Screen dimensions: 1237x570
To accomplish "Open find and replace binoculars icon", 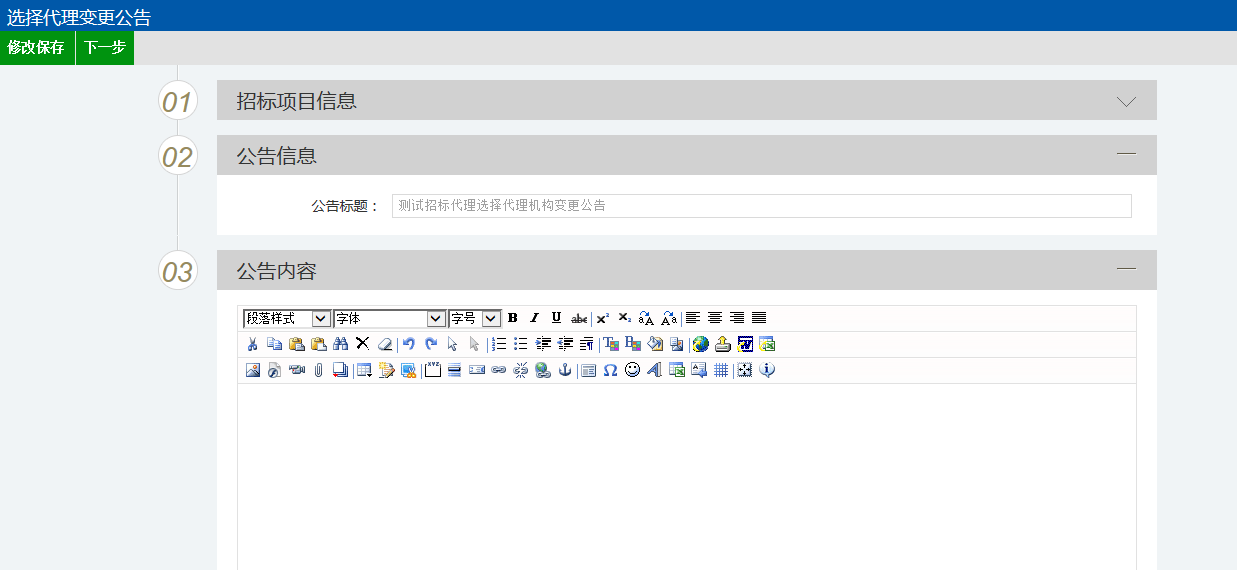I will point(340,344).
